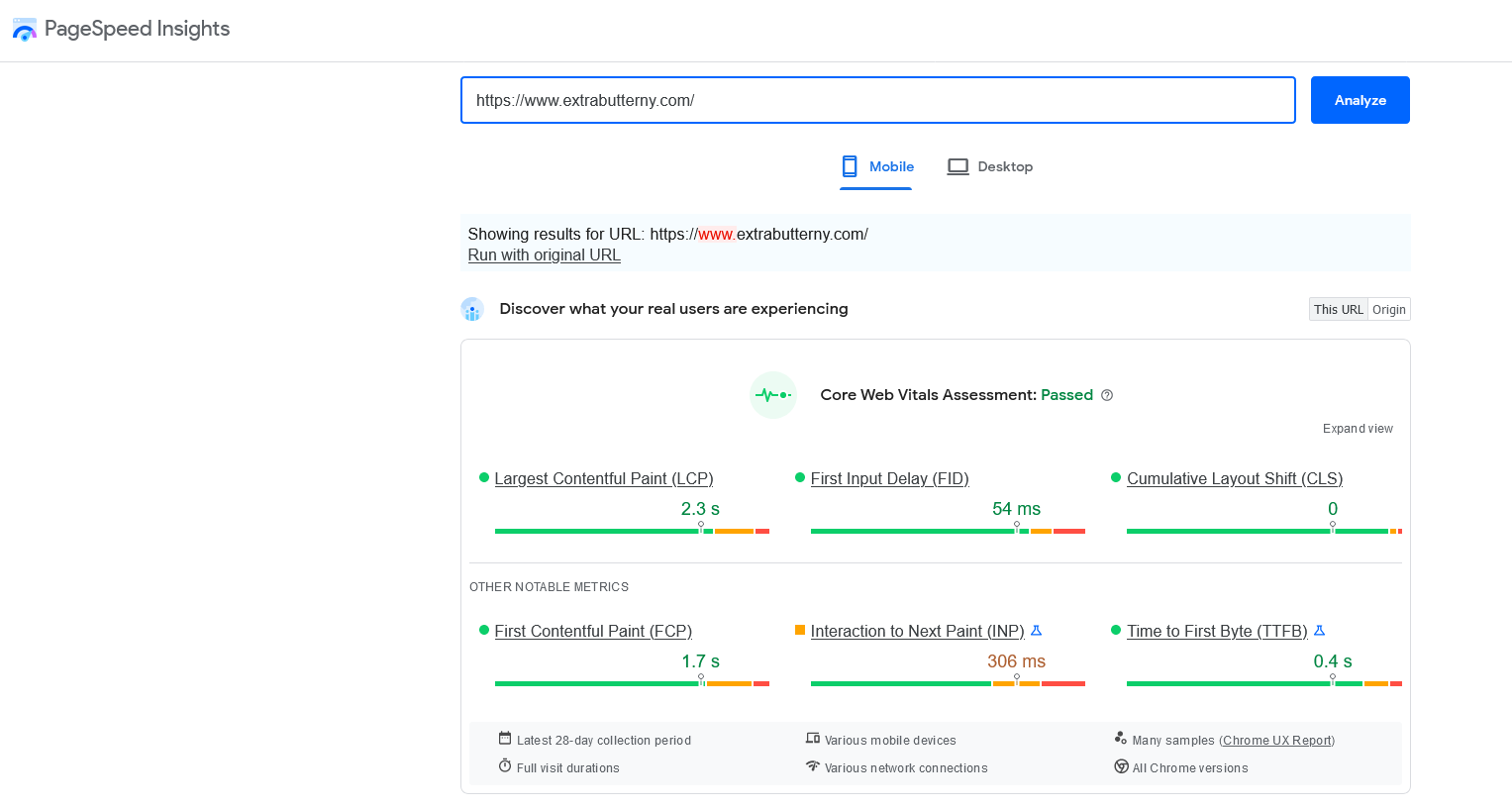Screen dimensions: 1512x809
Task: Click the Interaction to Next Paint distribution bar
Action: pos(948,683)
